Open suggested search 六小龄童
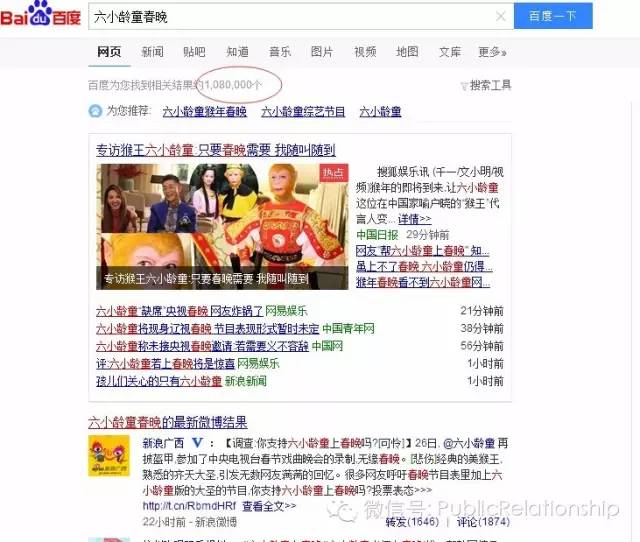 pyautogui.click(x=380, y=111)
